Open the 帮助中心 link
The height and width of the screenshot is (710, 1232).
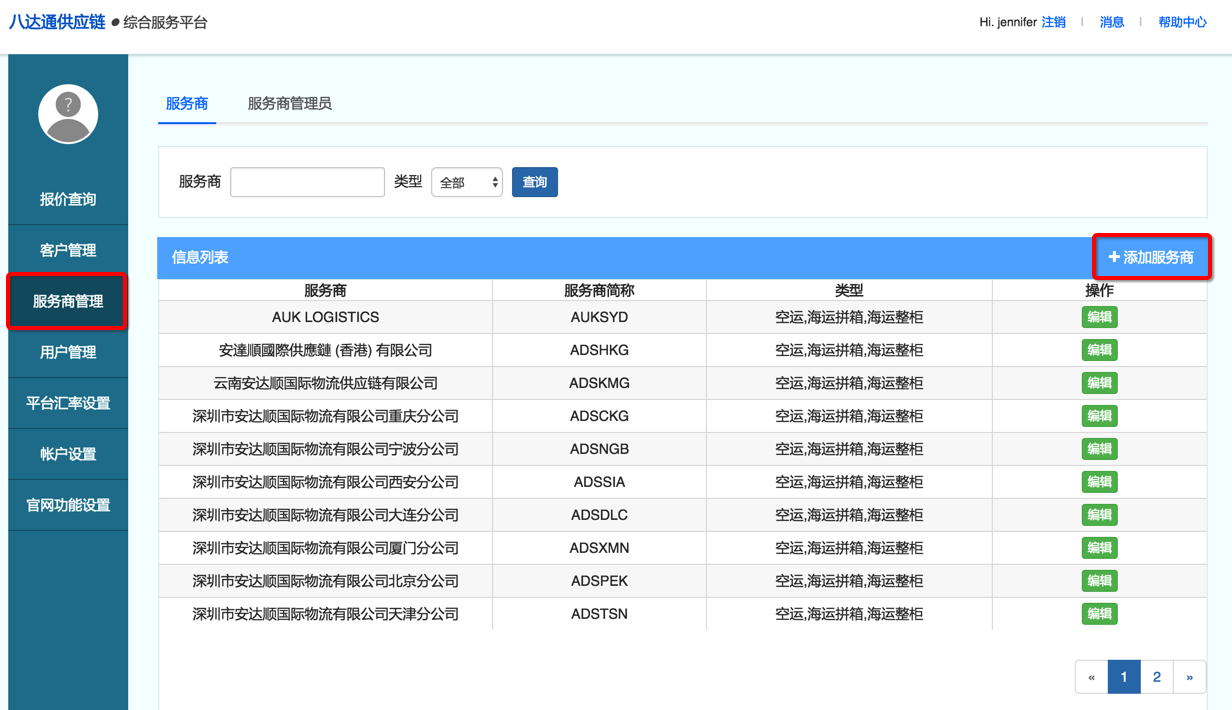[x=1182, y=22]
